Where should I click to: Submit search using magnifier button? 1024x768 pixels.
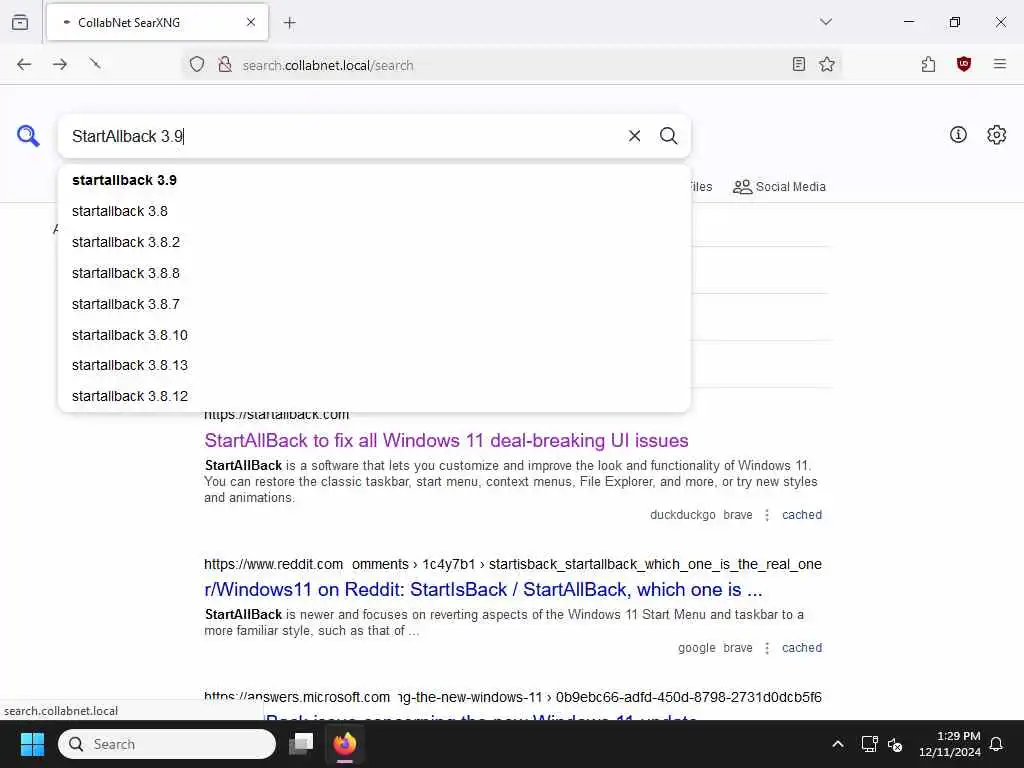(668, 136)
